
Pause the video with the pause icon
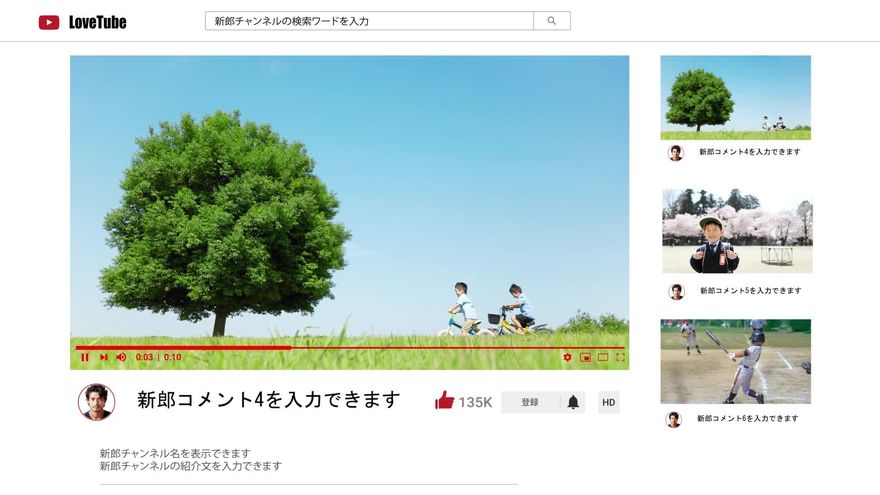(x=85, y=357)
